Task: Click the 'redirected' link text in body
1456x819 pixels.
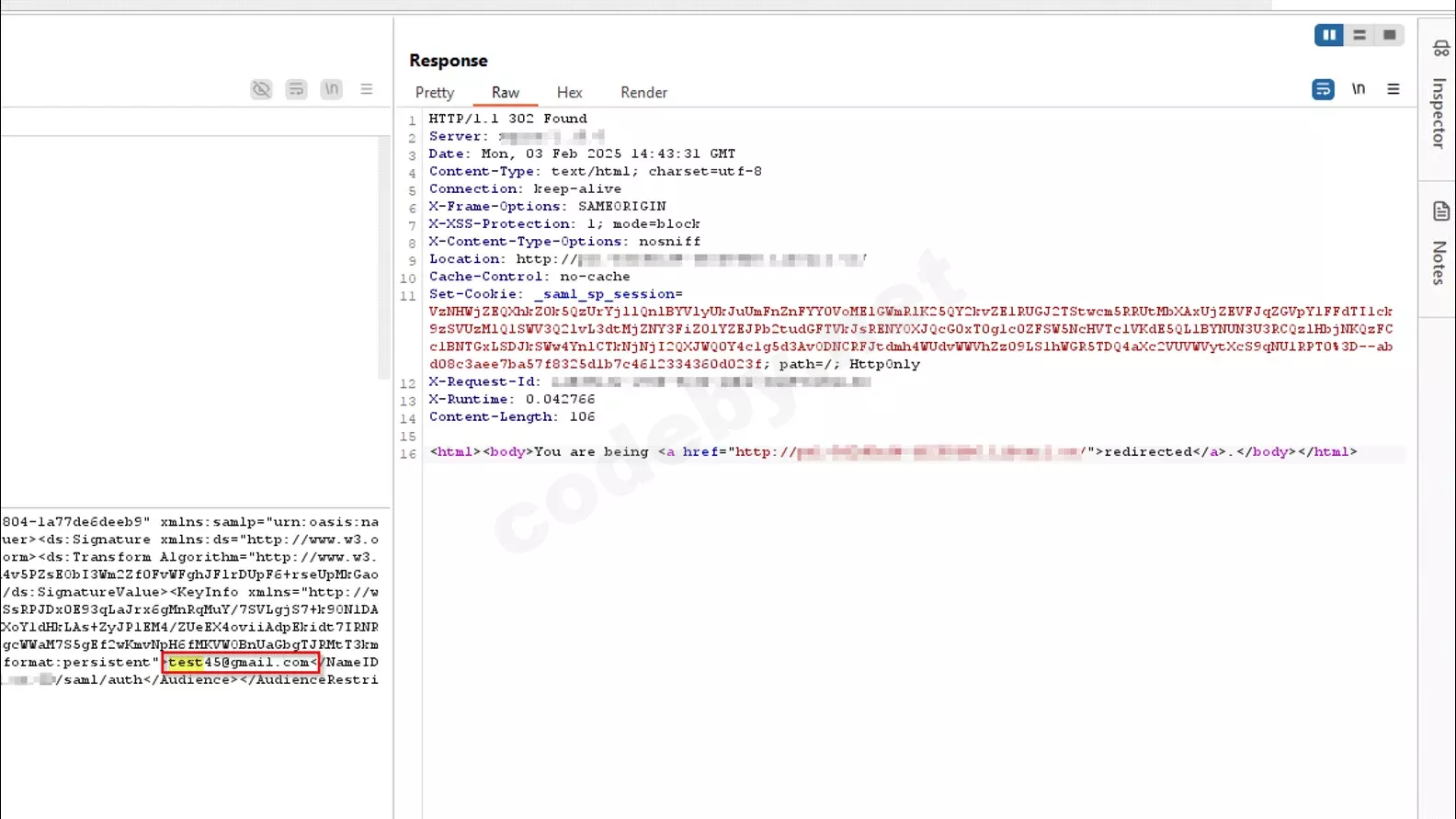Action: pyautogui.click(x=1148, y=452)
